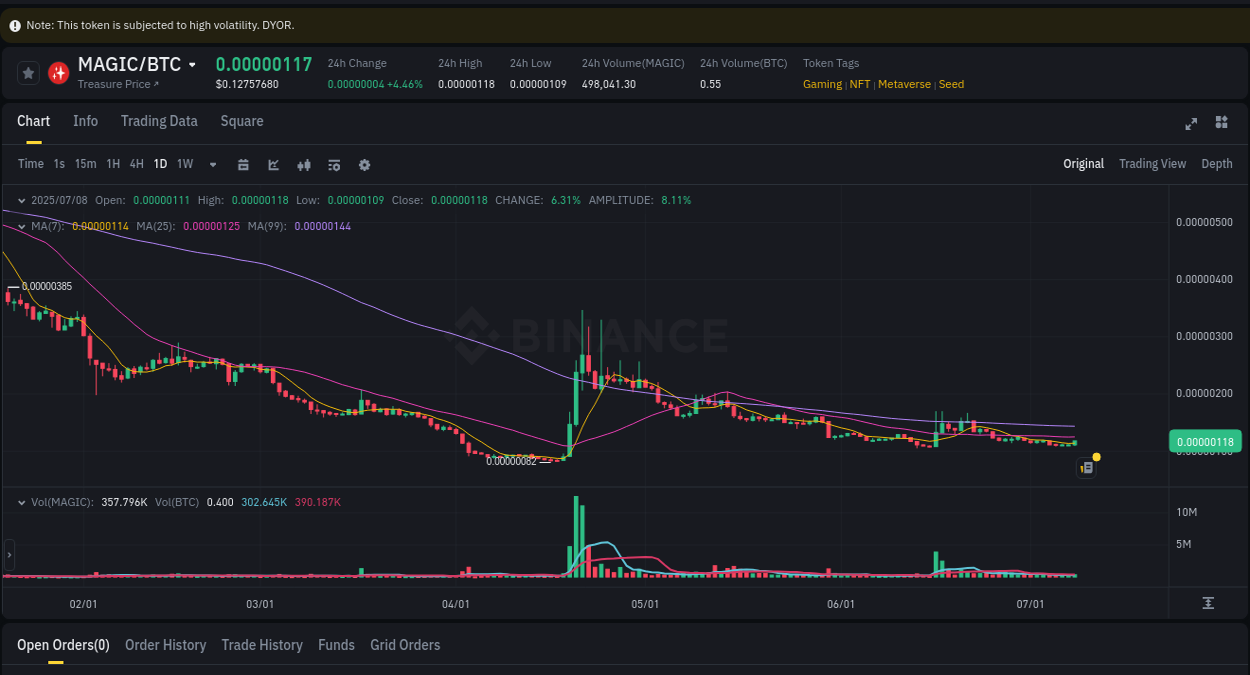
Task: Switch chart interval to 1W
Action: (x=184, y=164)
